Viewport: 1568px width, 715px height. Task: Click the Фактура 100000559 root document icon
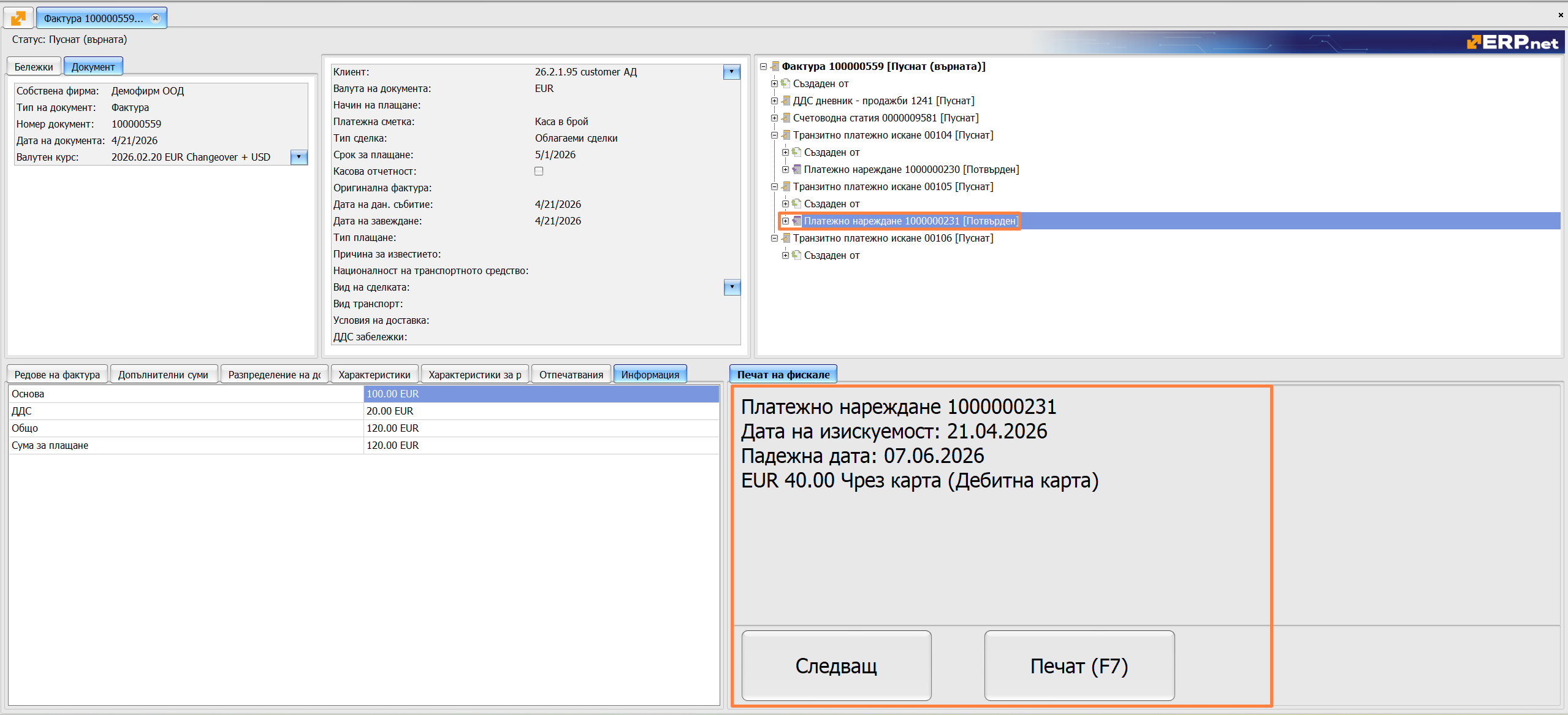[x=775, y=66]
